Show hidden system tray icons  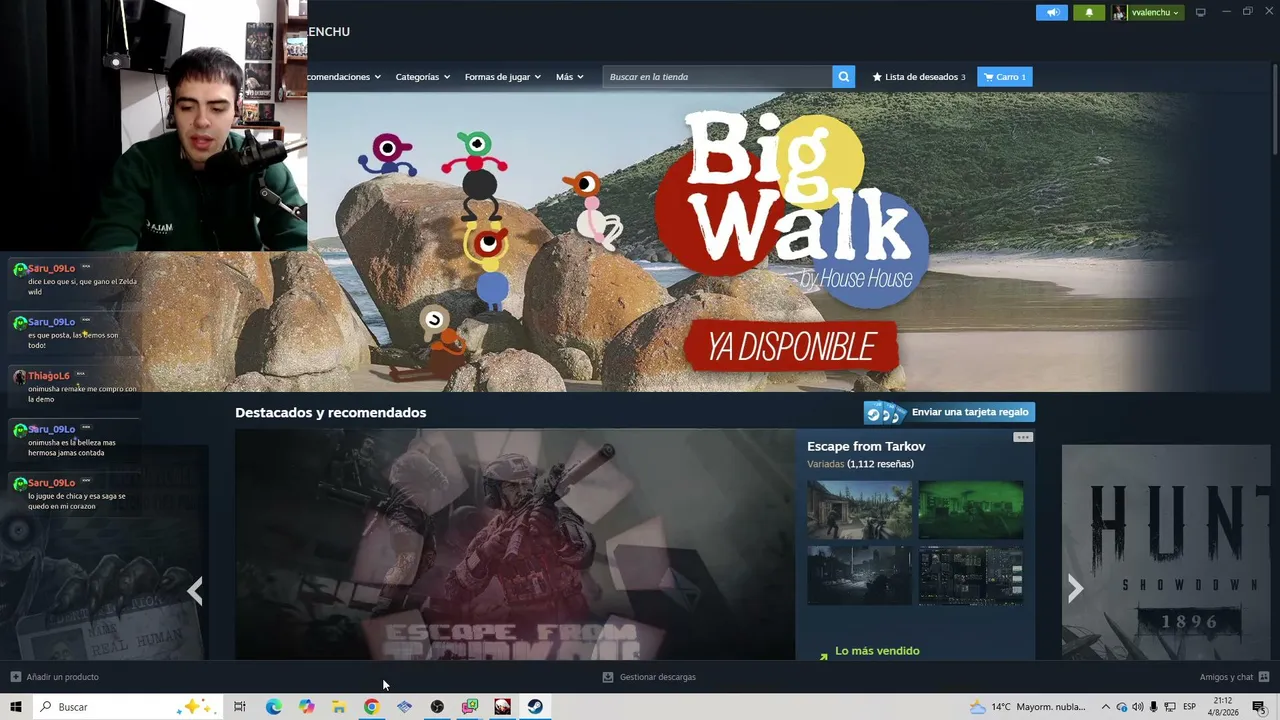[x=1105, y=707]
